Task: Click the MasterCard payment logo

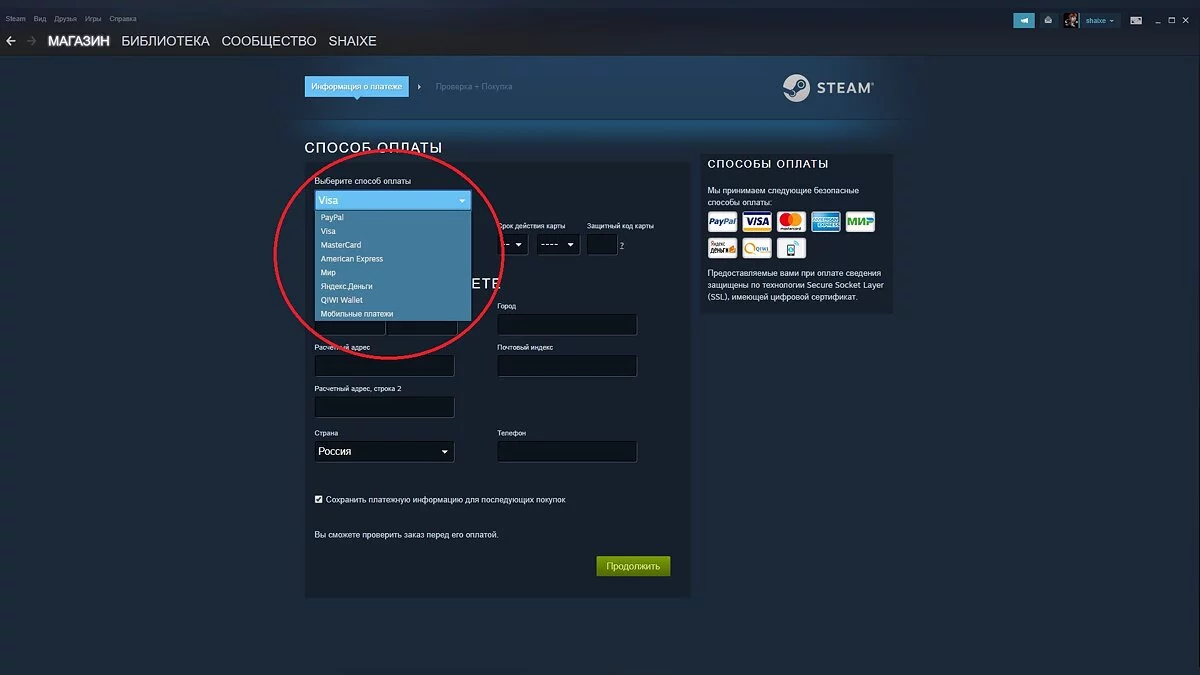Action: point(791,222)
